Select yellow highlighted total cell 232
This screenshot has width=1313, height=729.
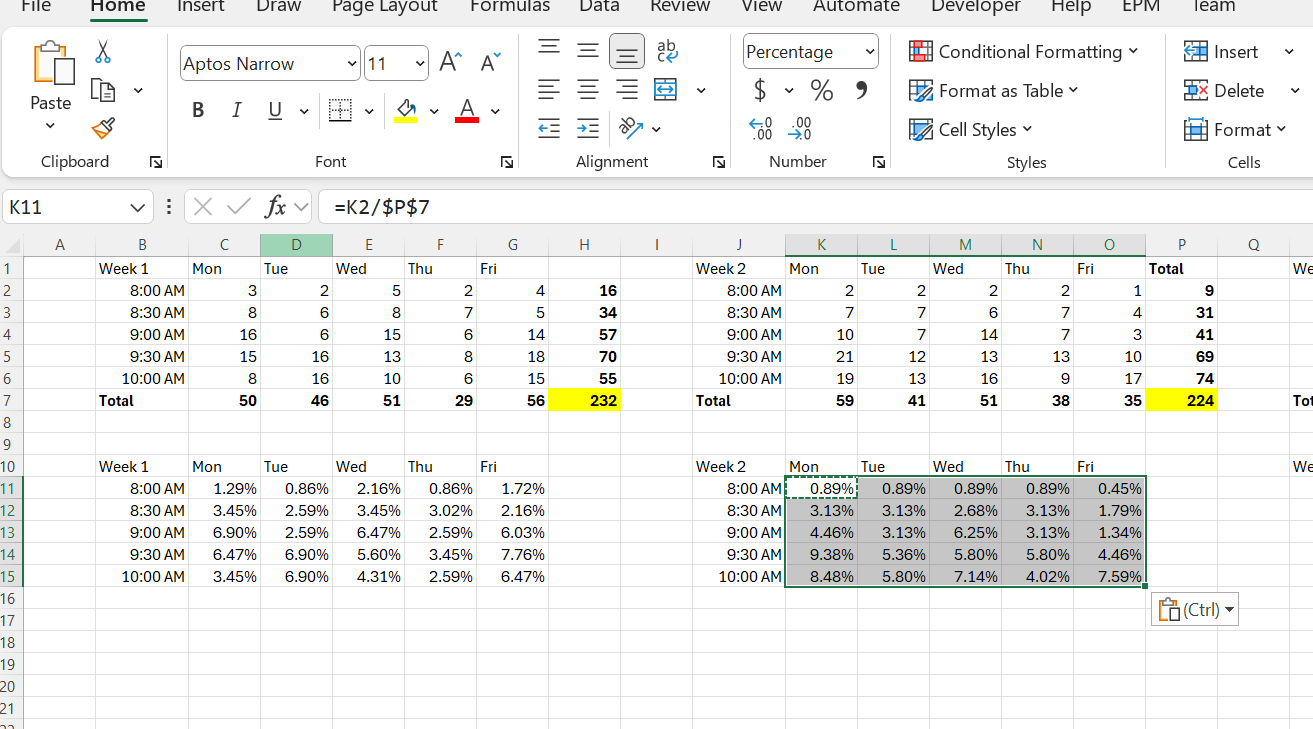coord(584,400)
